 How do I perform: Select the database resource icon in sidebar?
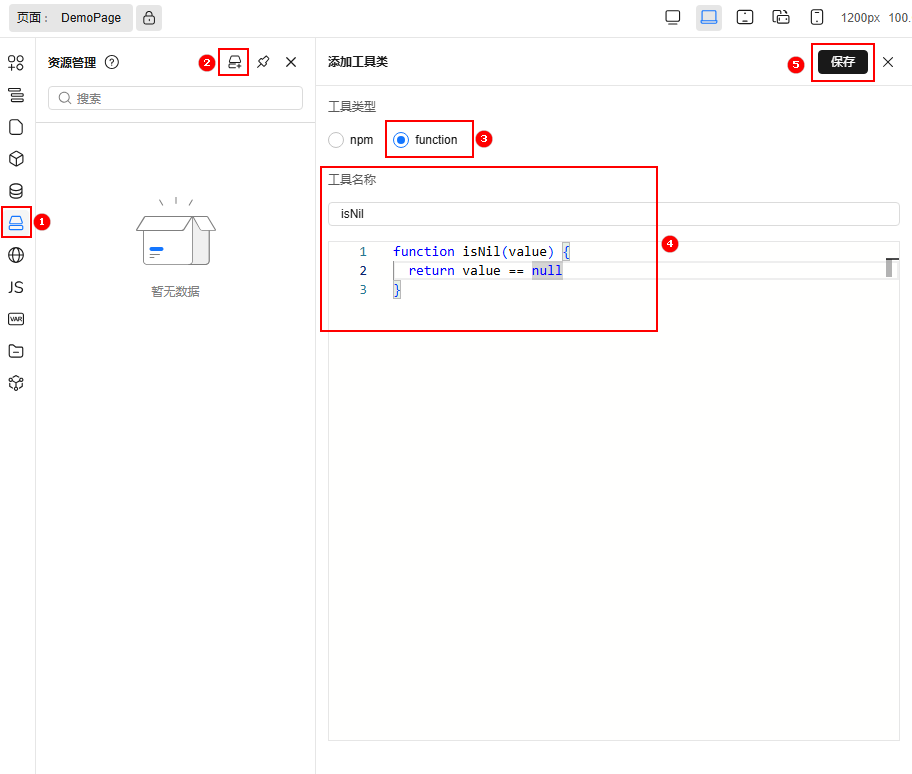tap(15, 190)
